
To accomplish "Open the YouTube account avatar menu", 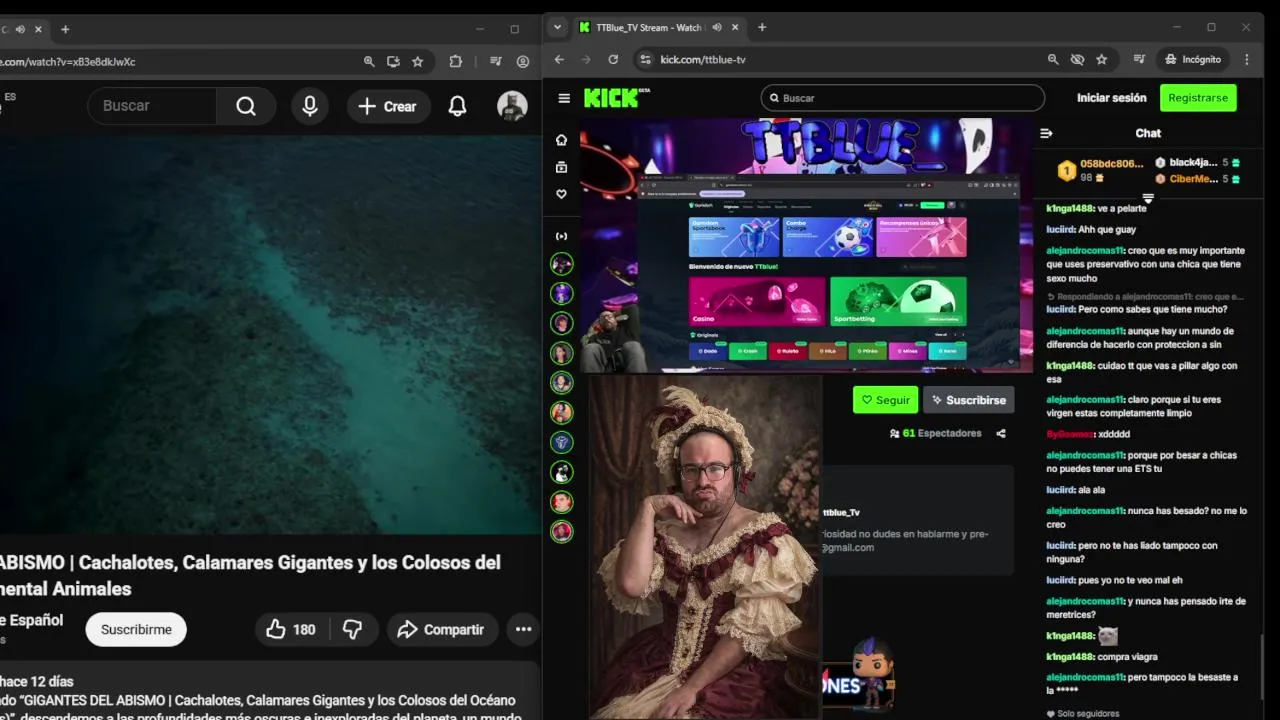I will click(x=512, y=106).
